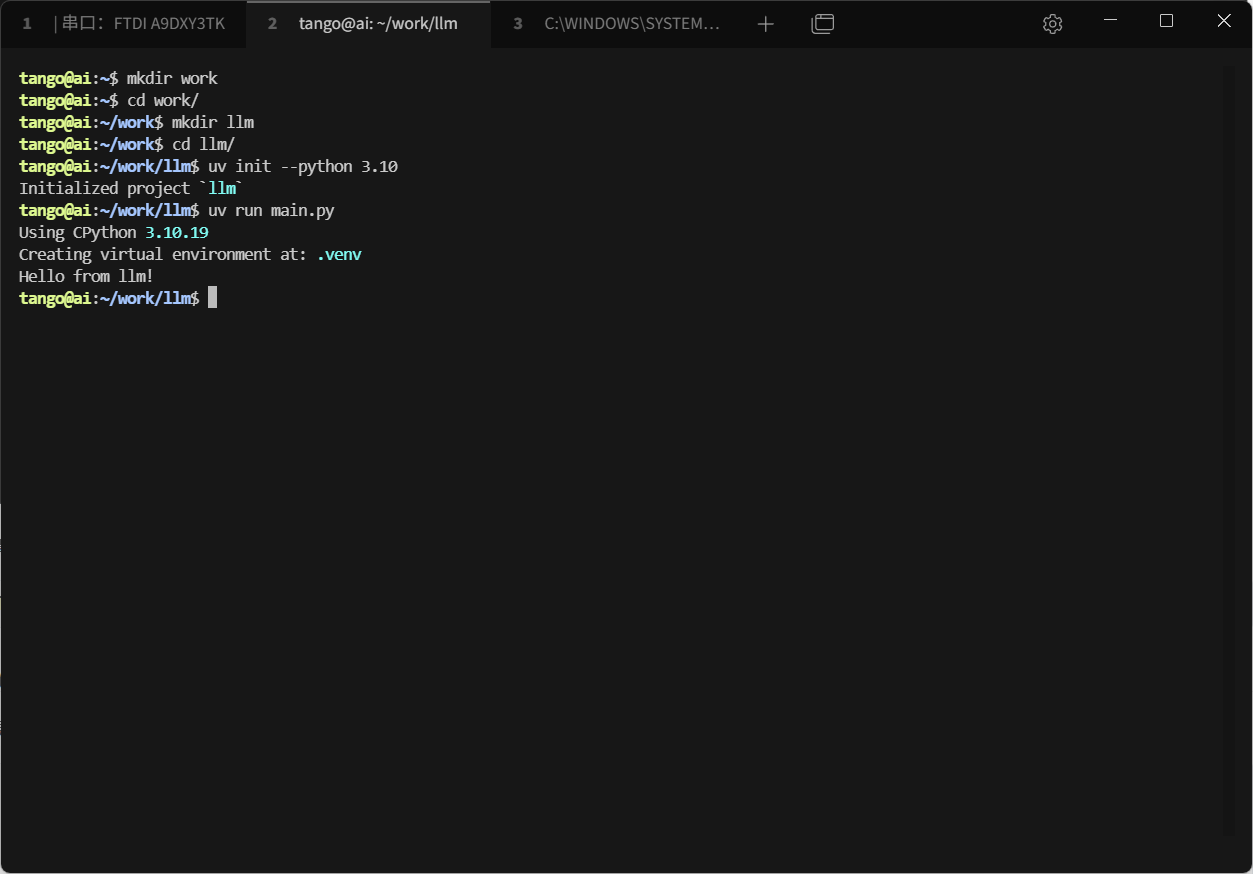Click the 'uv run main.py' command
Screen dimensions: 1253x874
tap(271, 210)
